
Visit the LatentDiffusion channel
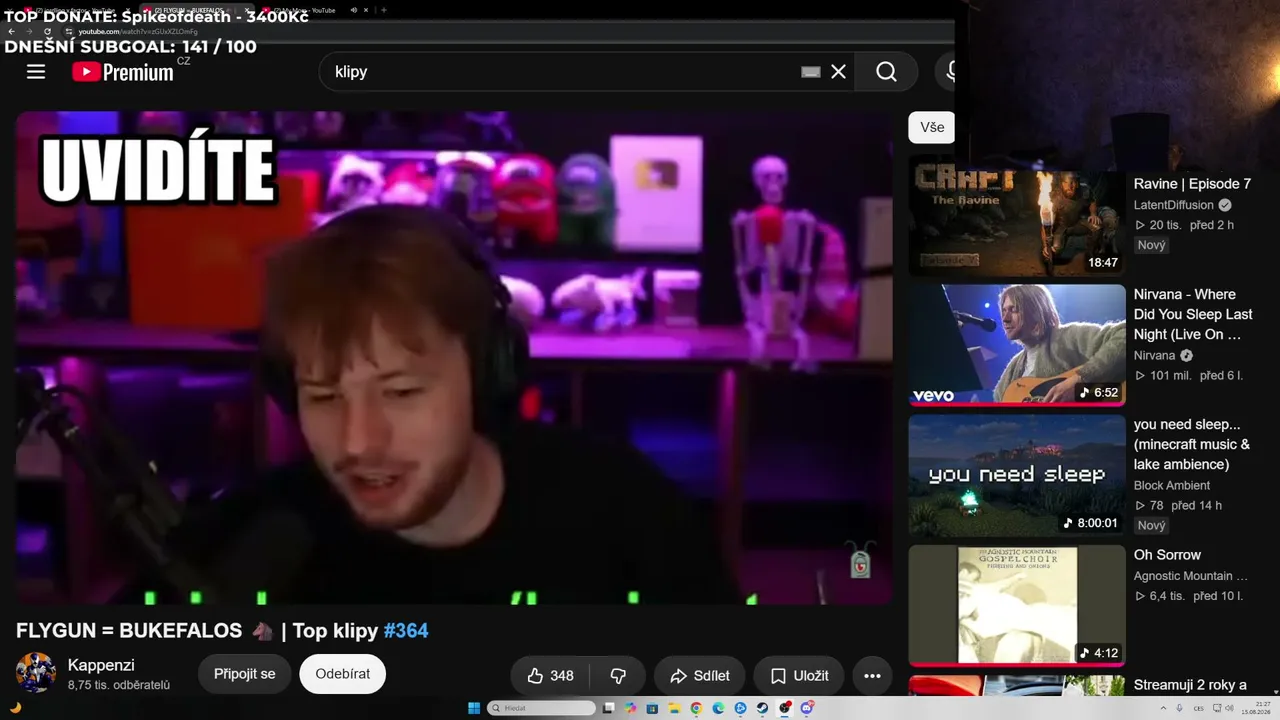tap(1174, 205)
